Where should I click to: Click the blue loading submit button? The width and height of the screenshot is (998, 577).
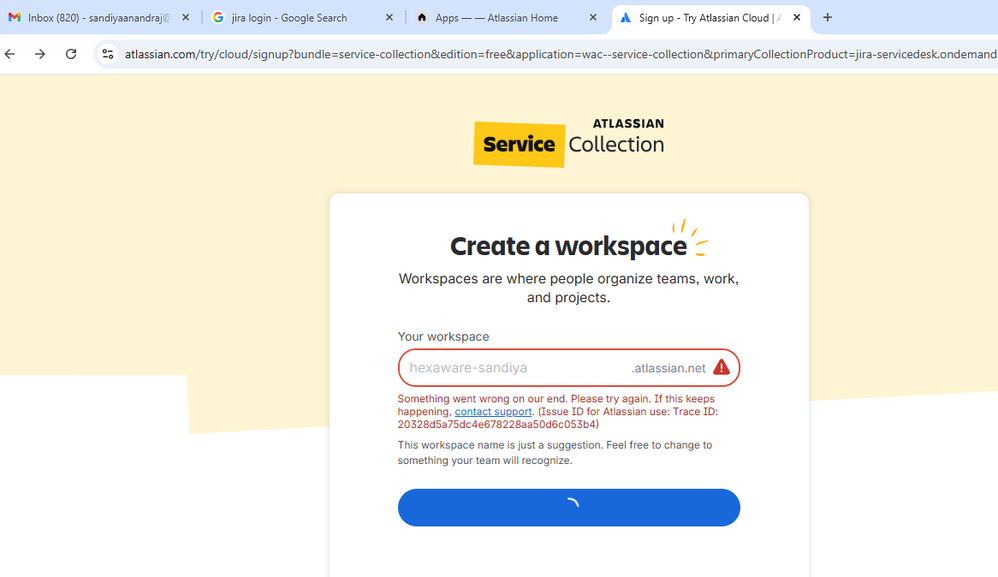[x=569, y=508]
